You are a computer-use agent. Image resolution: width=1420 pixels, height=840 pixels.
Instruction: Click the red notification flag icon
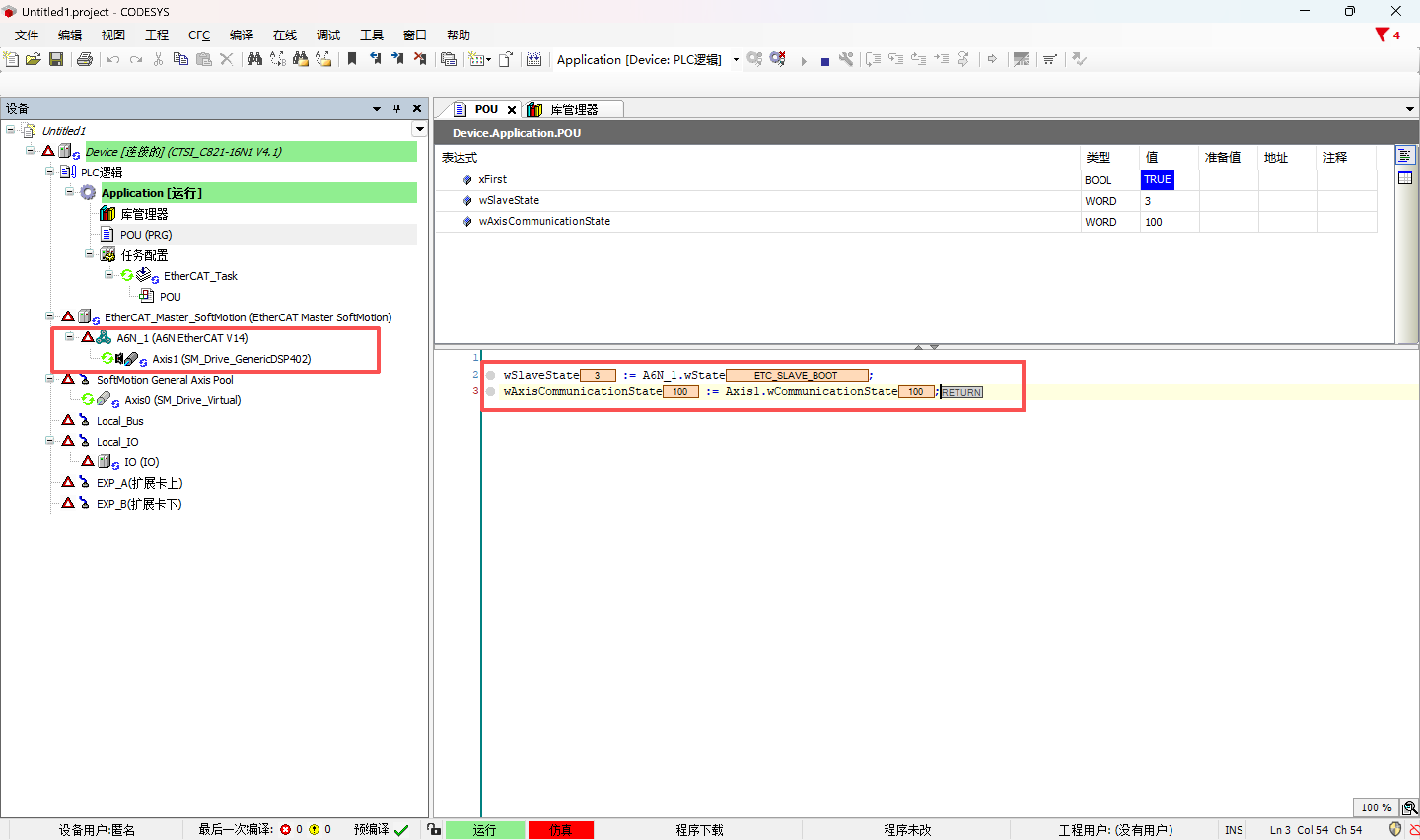tap(1382, 35)
